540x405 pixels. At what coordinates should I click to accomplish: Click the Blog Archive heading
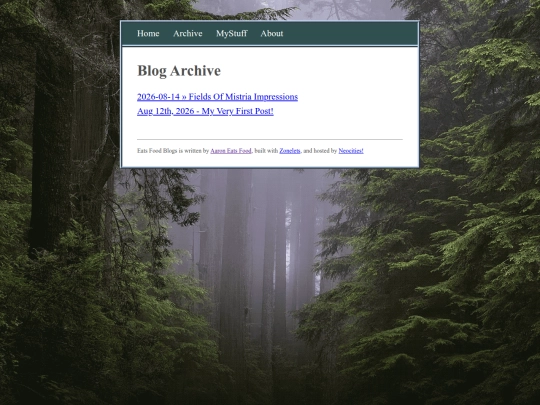pyautogui.click(x=179, y=71)
